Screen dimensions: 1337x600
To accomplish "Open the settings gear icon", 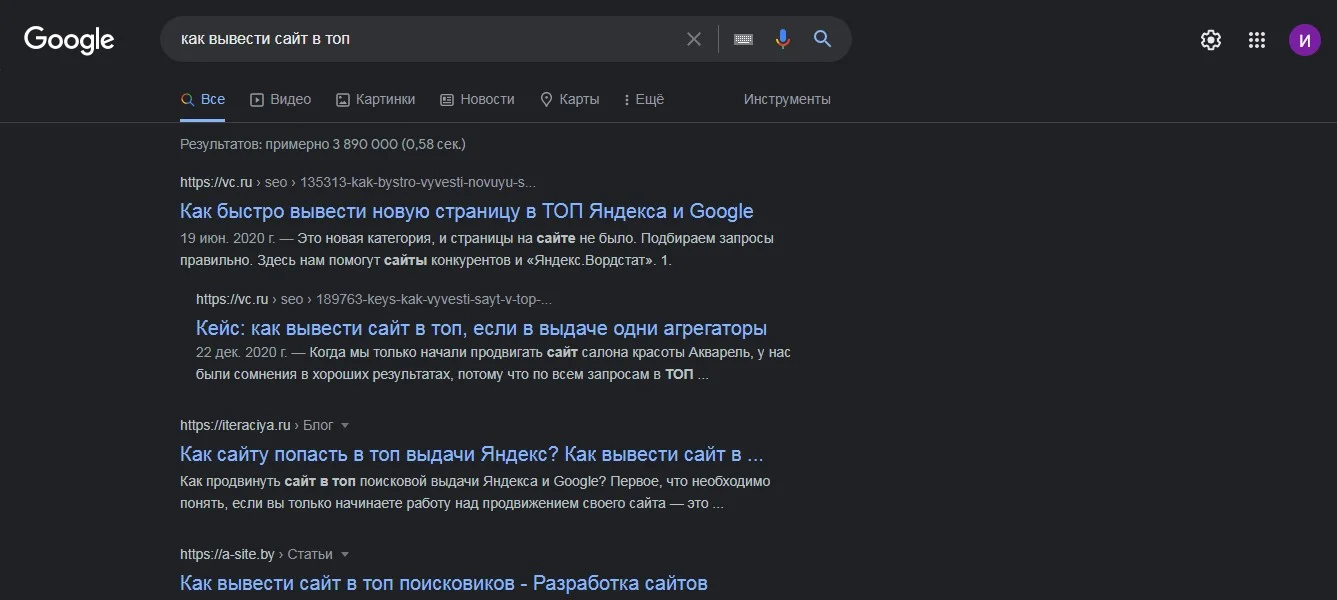I will pyautogui.click(x=1211, y=40).
